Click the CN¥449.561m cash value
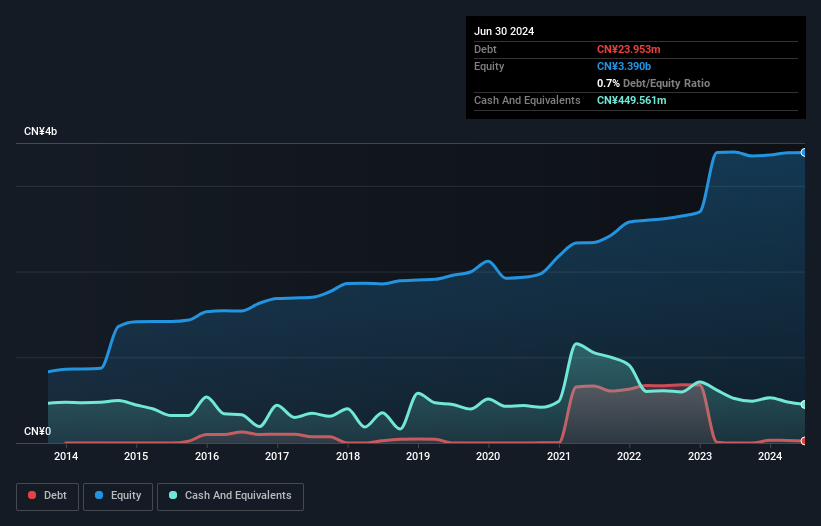The height and width of the screenshot is (526, 821). pos(631,100)
